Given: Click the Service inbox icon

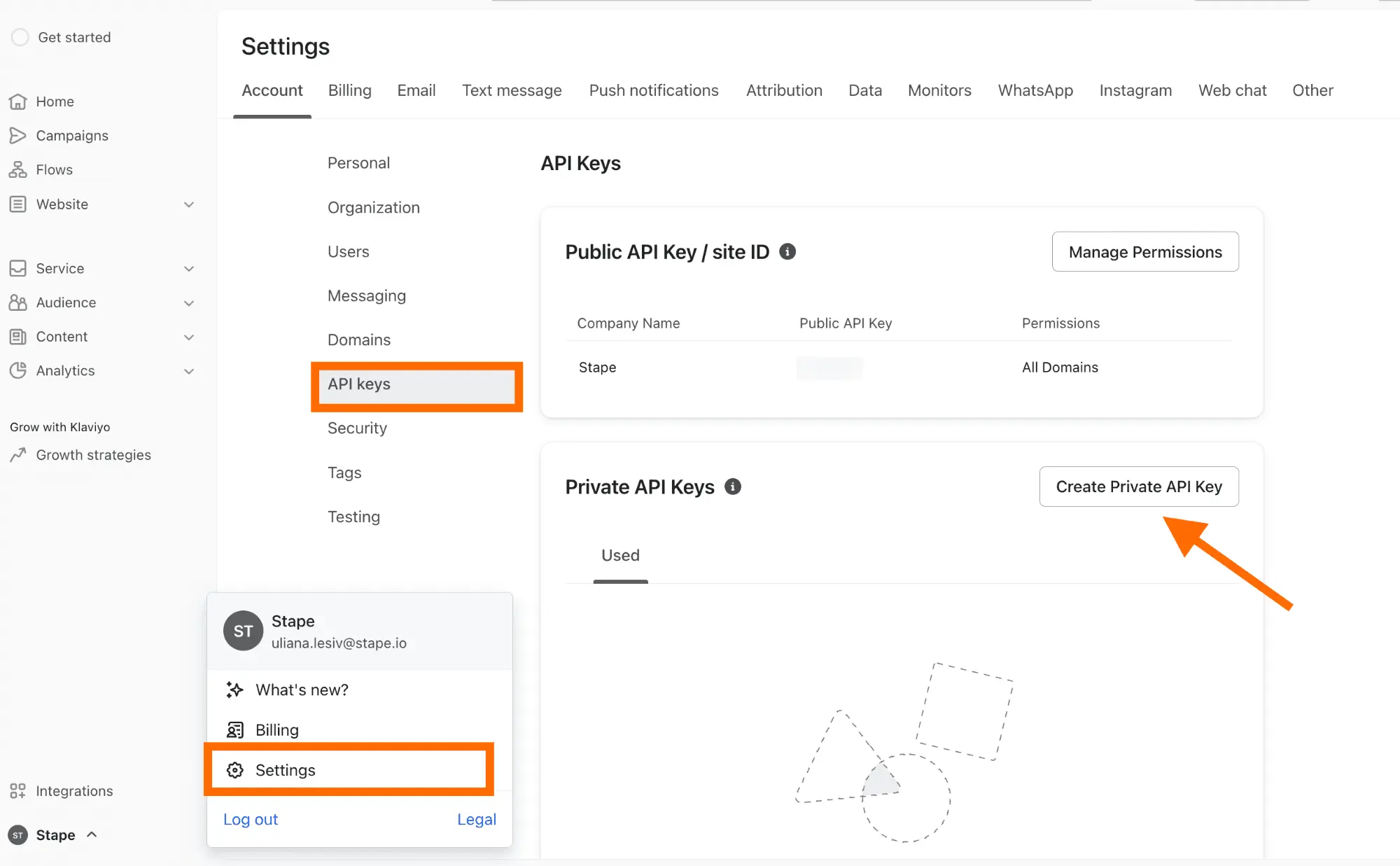Looking at the screenshot, I should (17, 269).
